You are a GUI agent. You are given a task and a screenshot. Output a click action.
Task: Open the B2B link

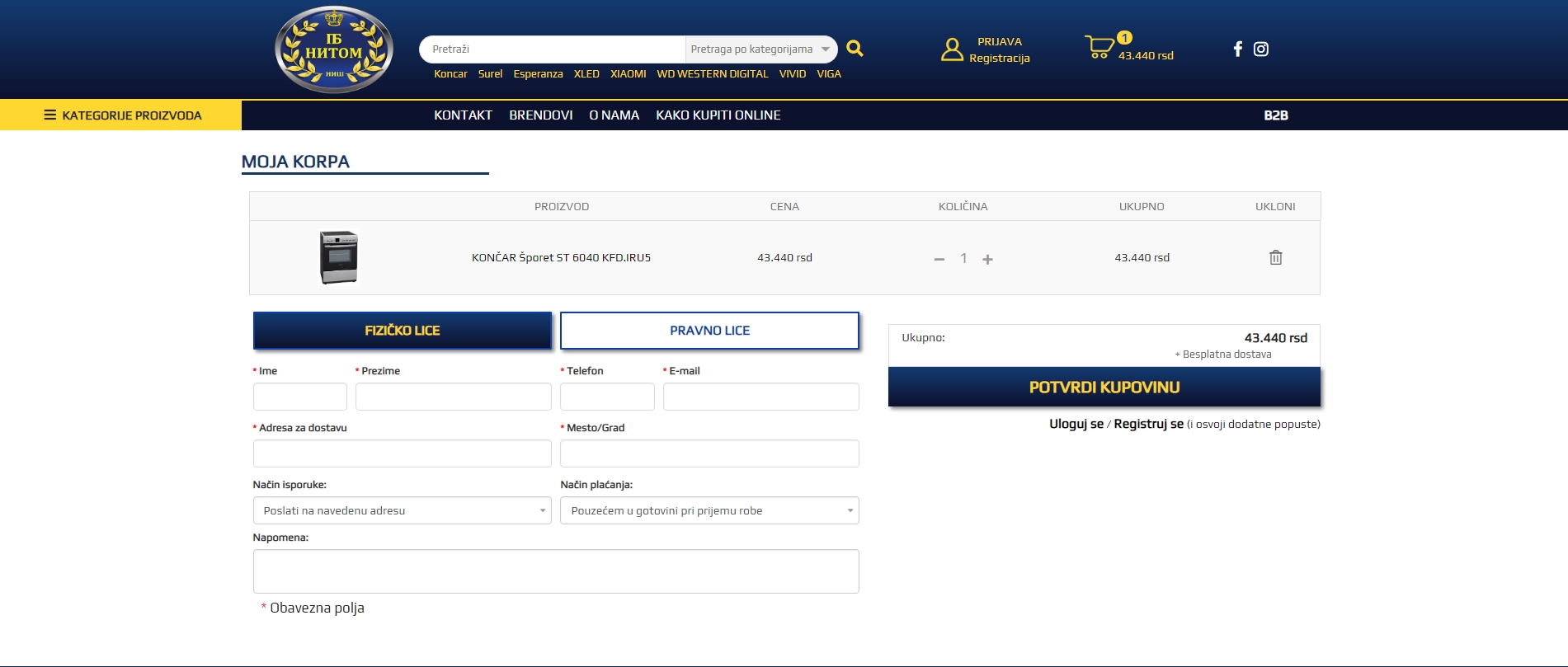[x=1276, y=115]
